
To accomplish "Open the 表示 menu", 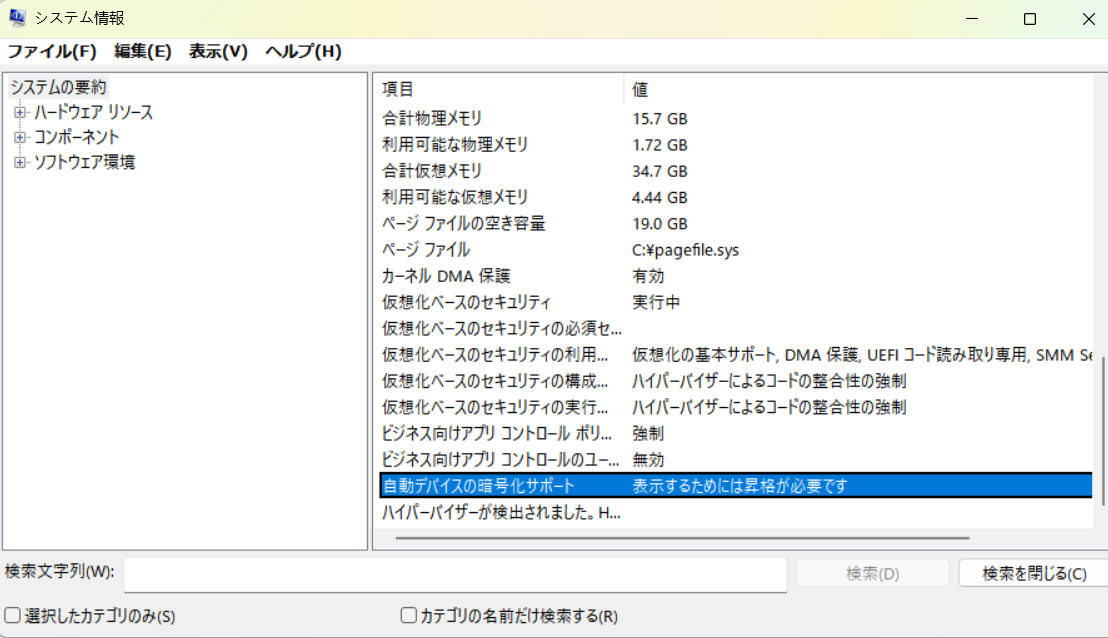I will click(x=216, y=51).
